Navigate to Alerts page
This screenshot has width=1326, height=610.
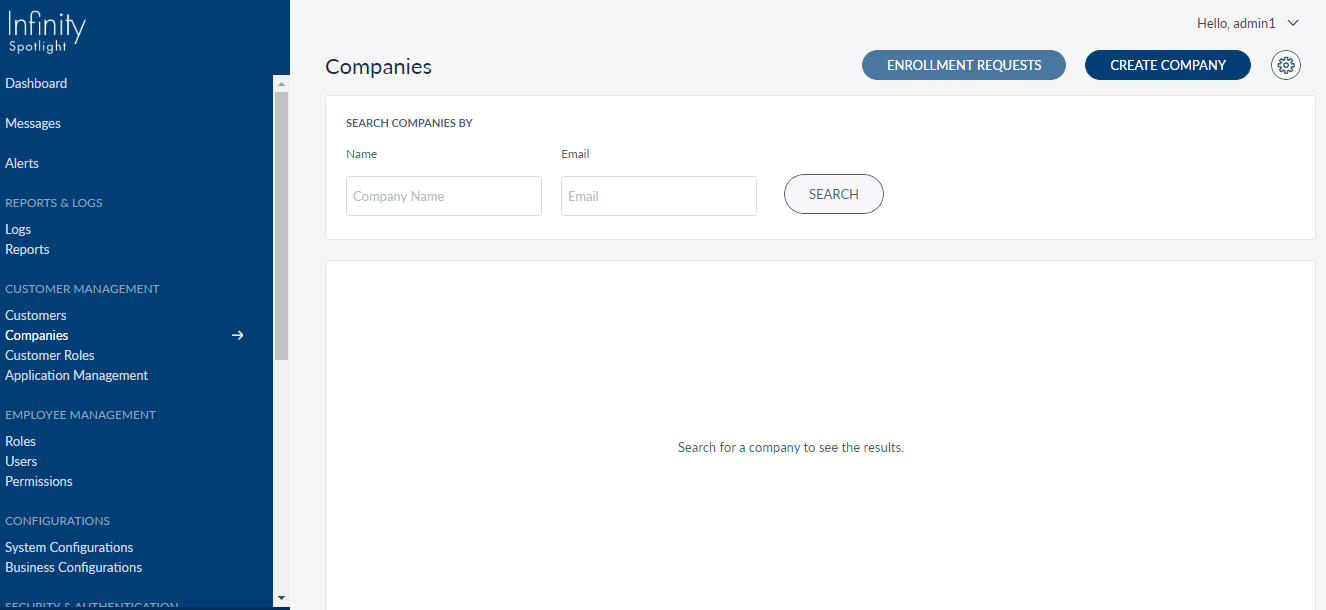[22, 164]
